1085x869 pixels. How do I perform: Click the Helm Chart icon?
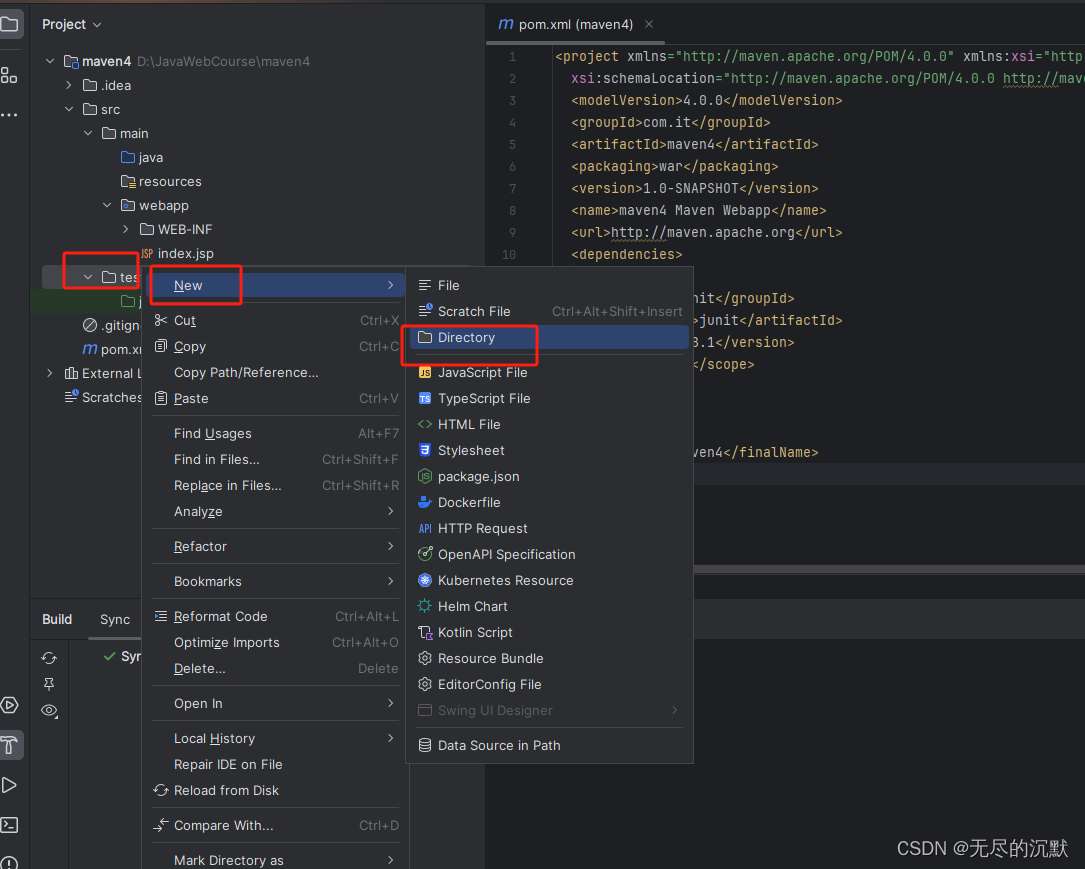coord(425,606)
